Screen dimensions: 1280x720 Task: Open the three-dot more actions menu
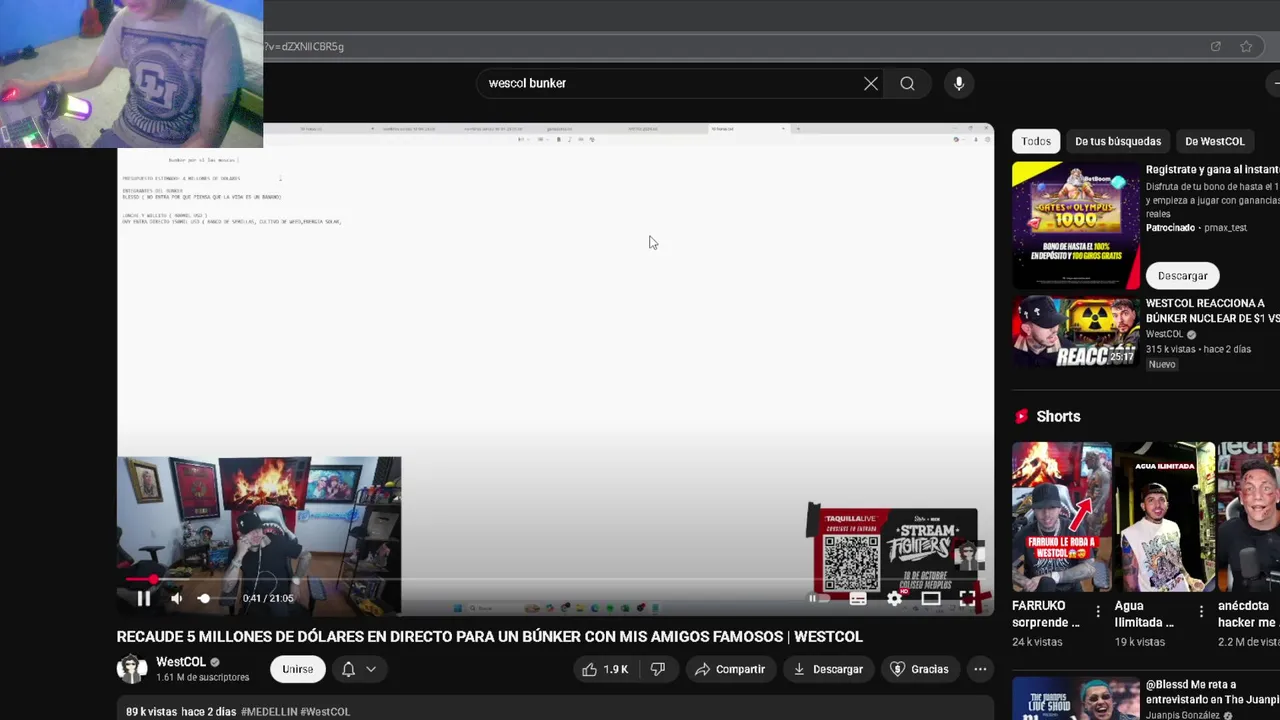click(980, 669)
